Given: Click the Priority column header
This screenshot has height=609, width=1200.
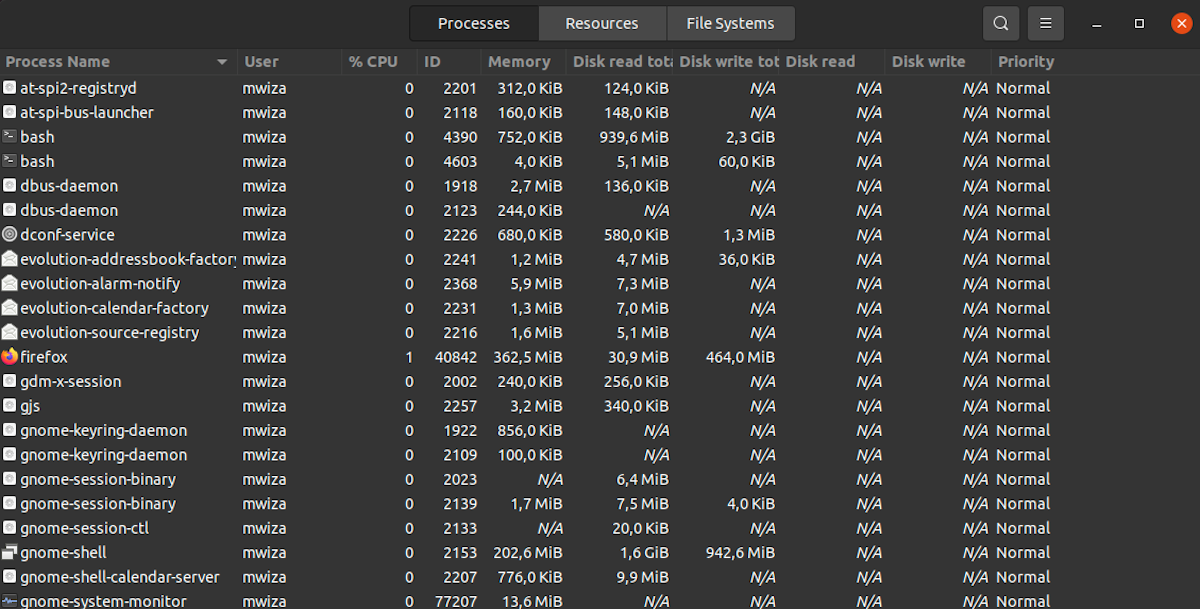Looking at the screenshot, I should [x=1026, y=62].
